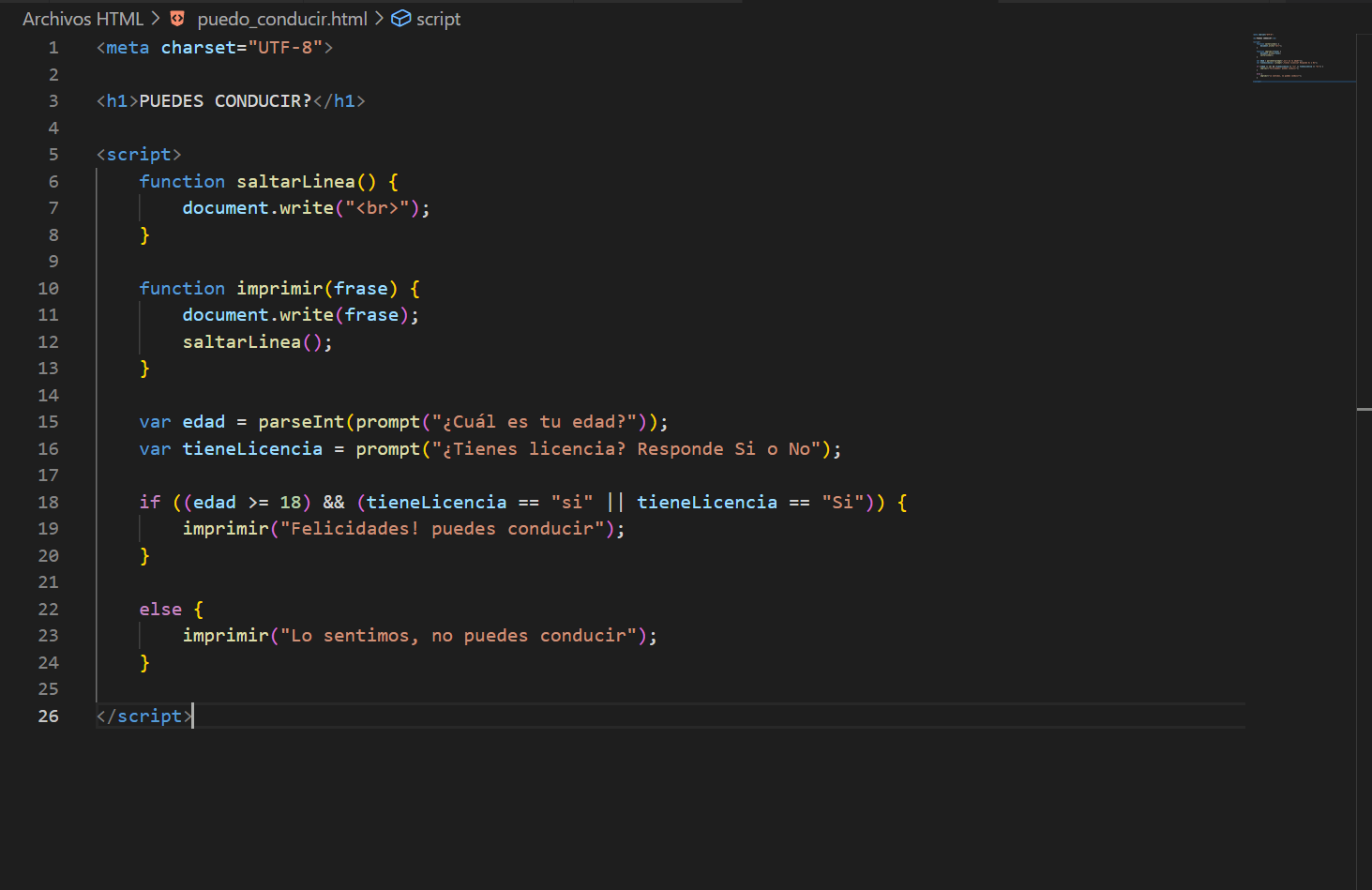Click the saltarLinea function name definition

click(x=295, y=182)
